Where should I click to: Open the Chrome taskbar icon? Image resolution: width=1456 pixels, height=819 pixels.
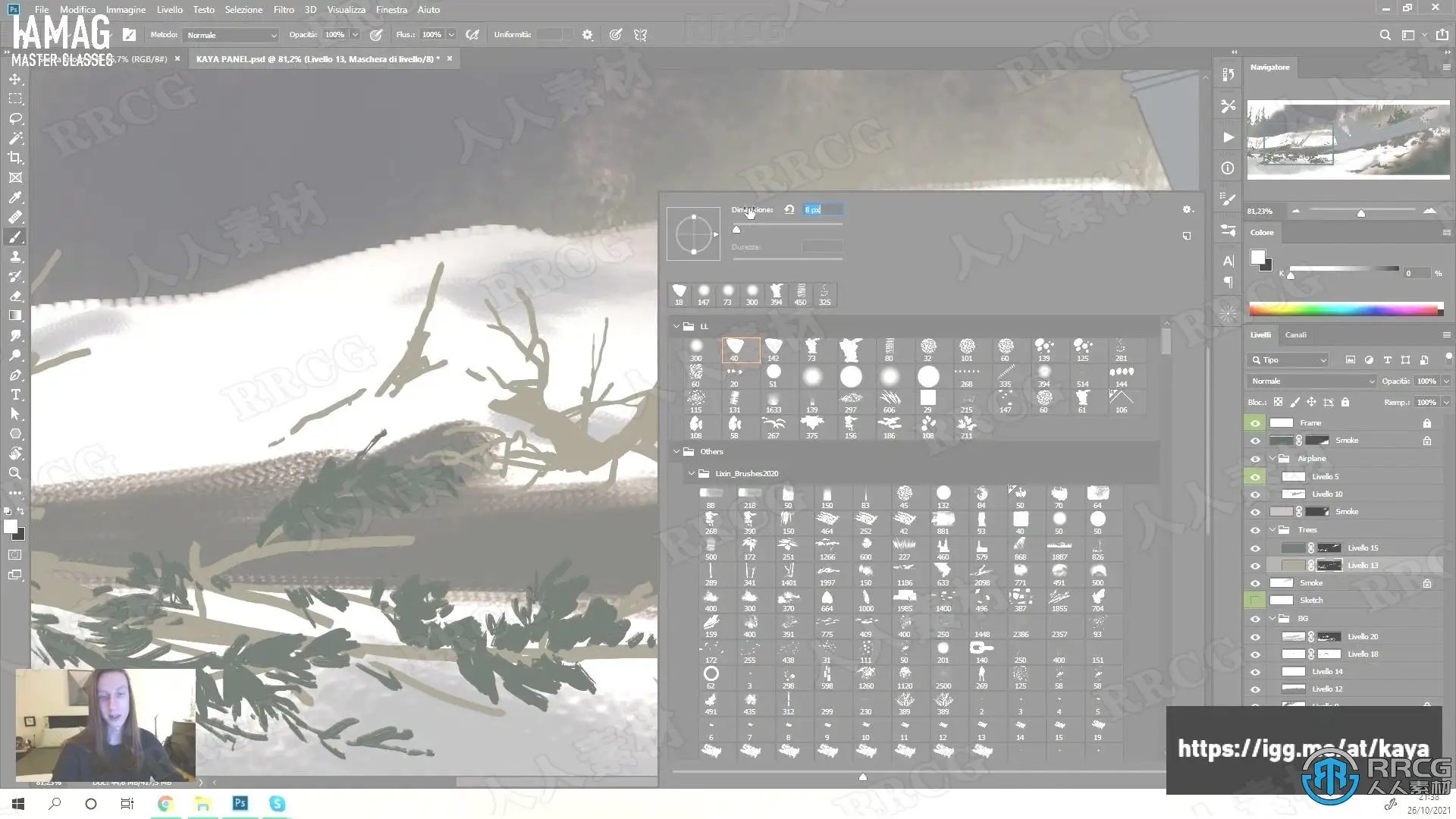click(165, 804)
